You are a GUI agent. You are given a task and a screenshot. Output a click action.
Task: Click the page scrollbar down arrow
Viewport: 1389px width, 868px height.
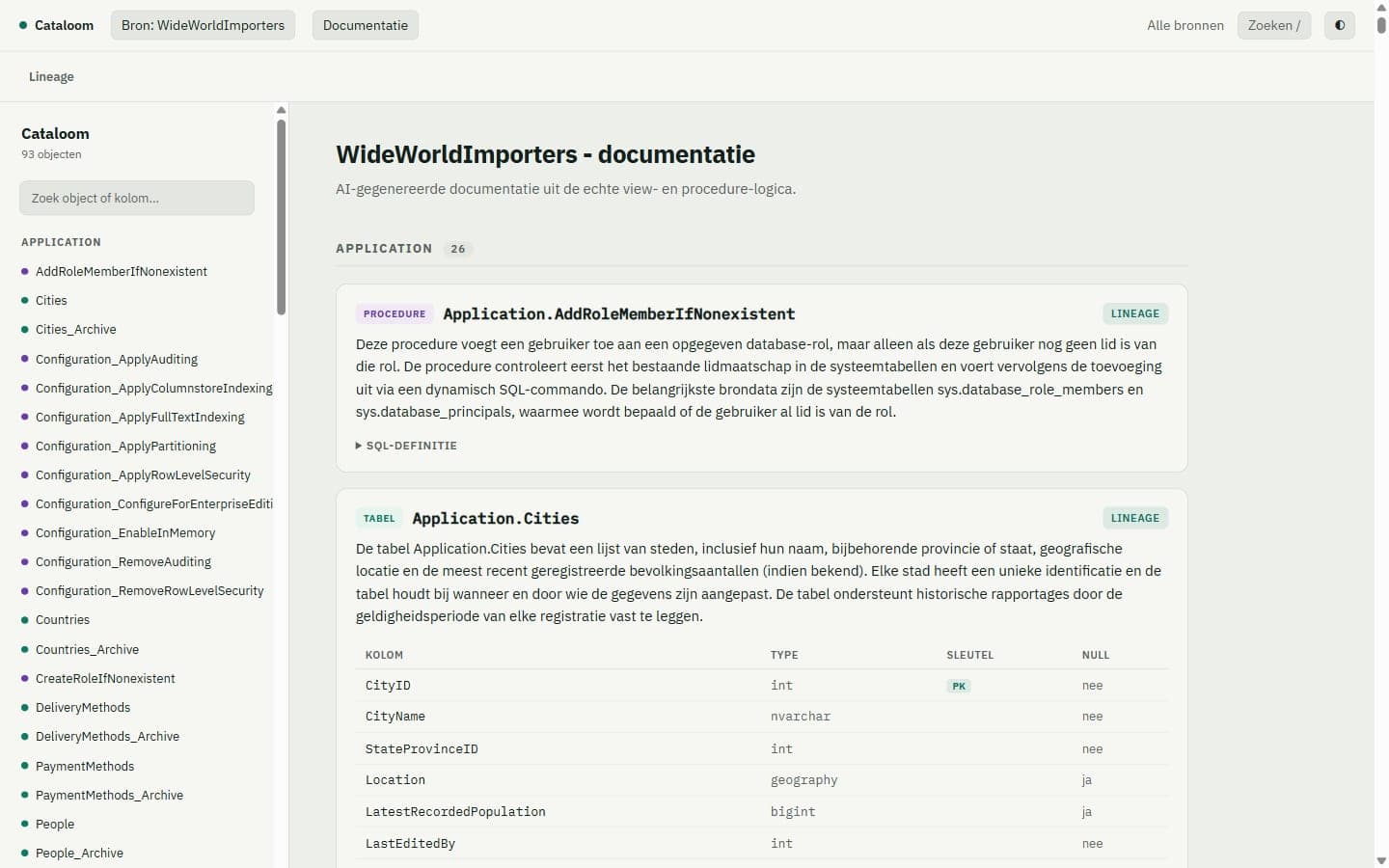[x=1381, y=860]
